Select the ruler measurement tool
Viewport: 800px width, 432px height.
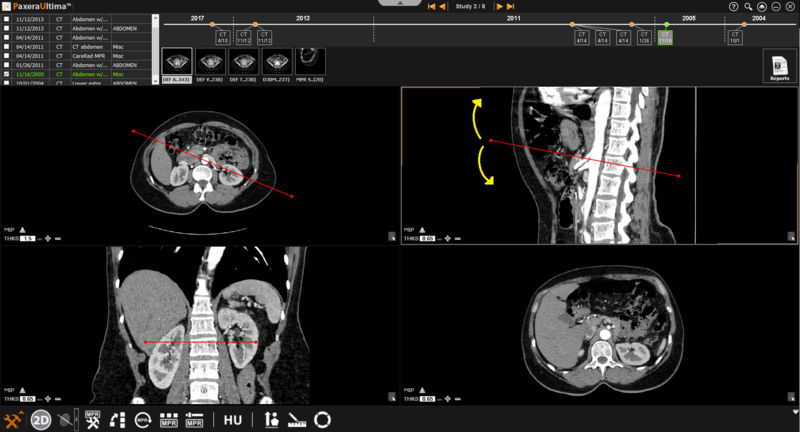(297, 420)
